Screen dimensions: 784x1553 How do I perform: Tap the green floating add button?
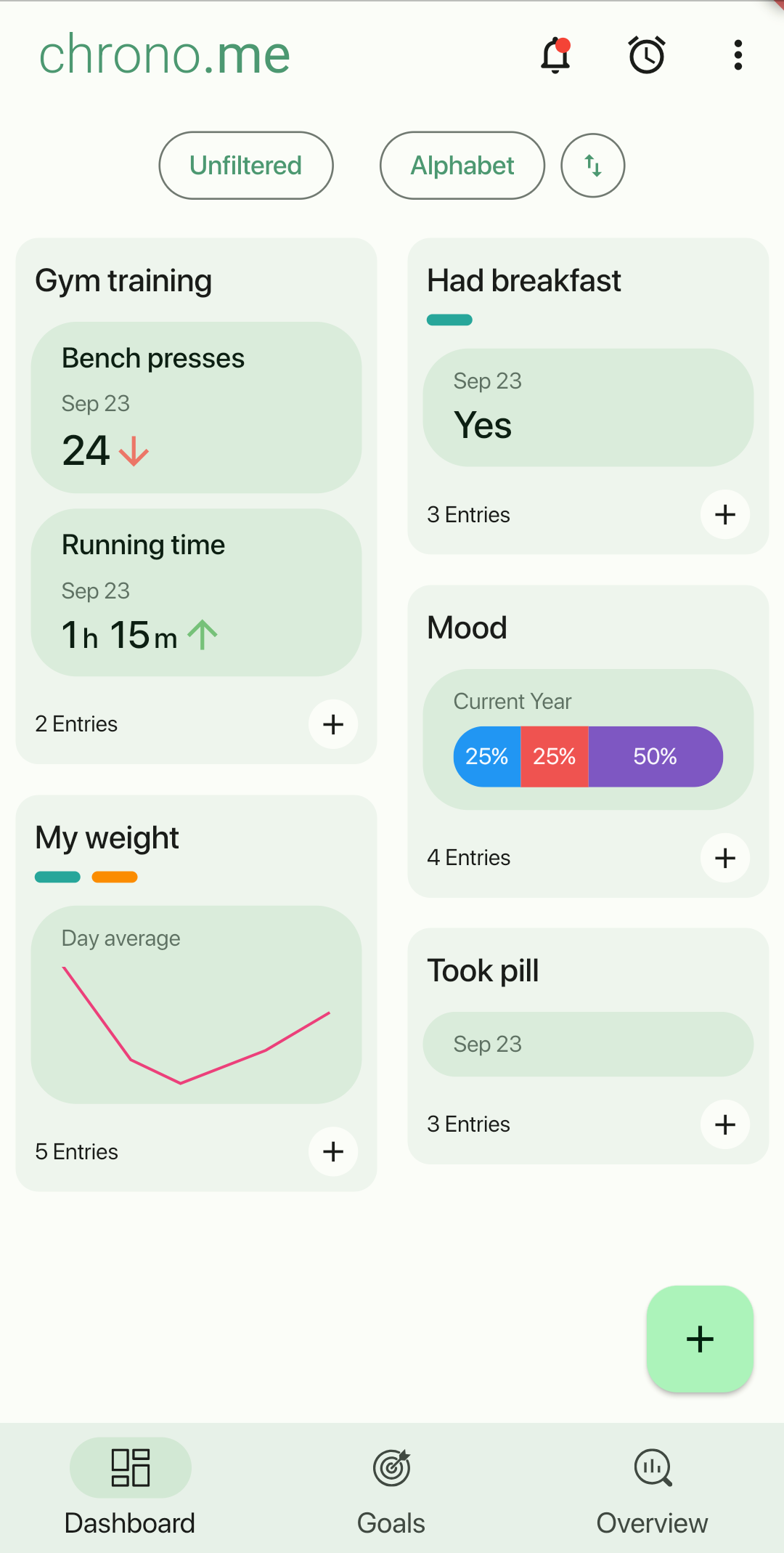tap(700, 1339)
